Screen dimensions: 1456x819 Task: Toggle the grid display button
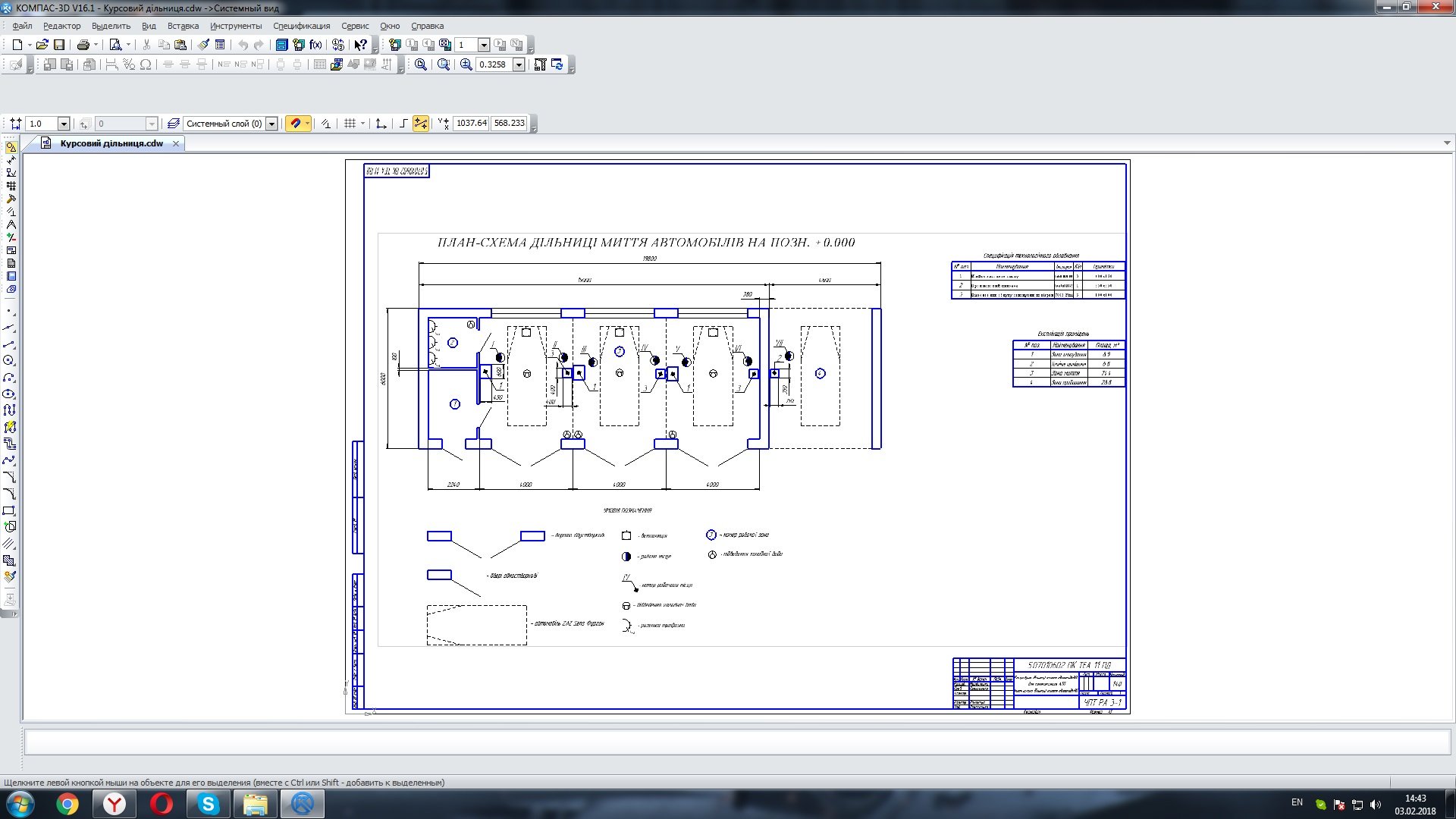pyautogui.click(x=350, y=124)
